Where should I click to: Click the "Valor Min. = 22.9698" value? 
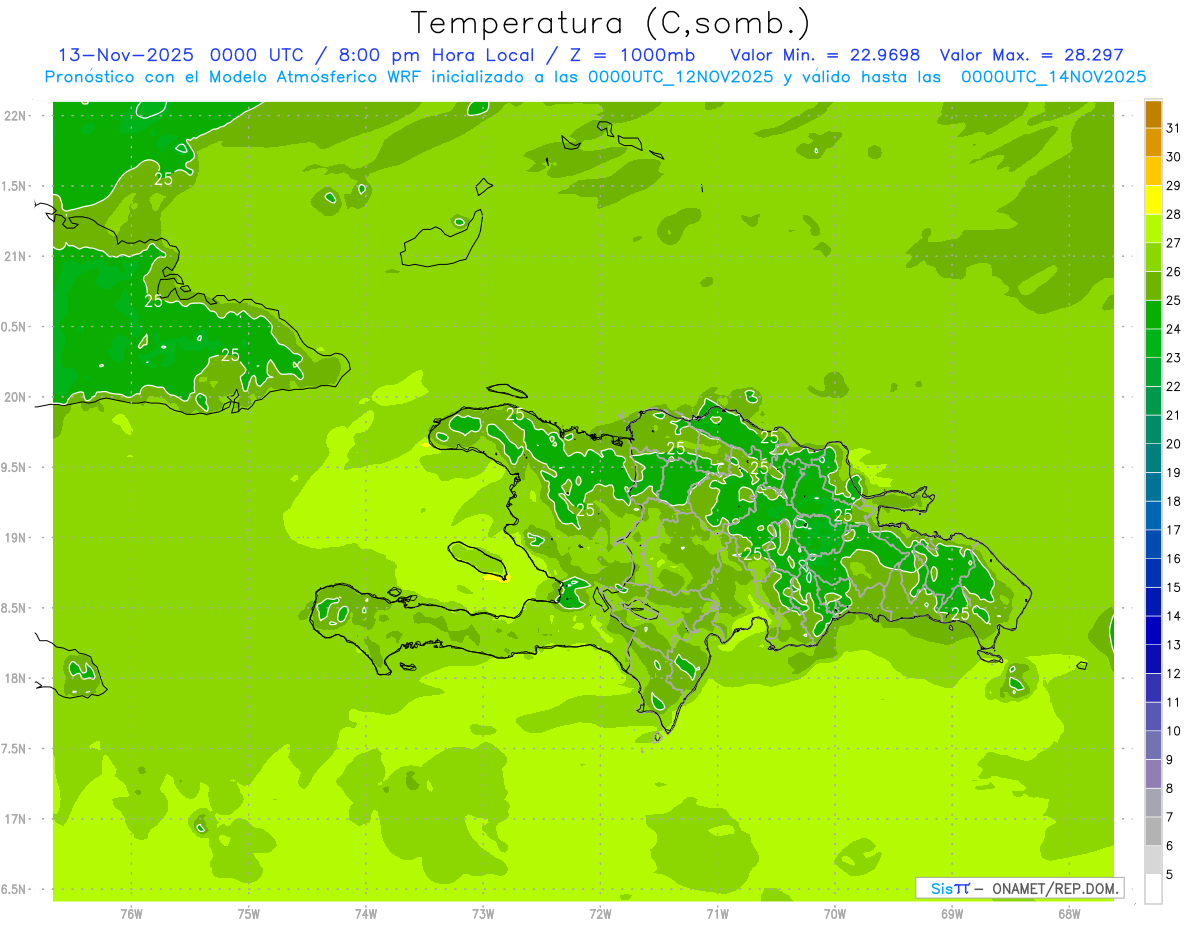(x=825, y=55)
